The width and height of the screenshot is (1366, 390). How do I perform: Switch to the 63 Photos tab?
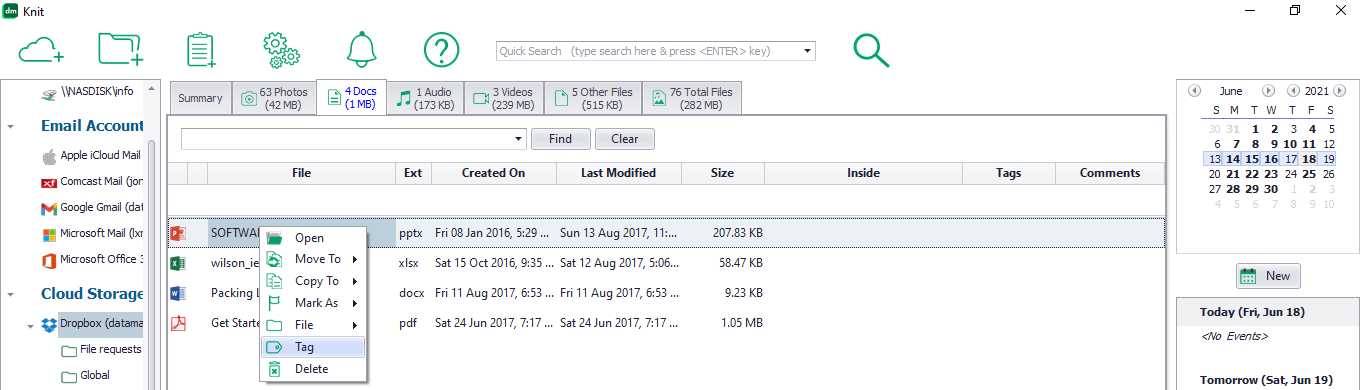pos(274,98)
